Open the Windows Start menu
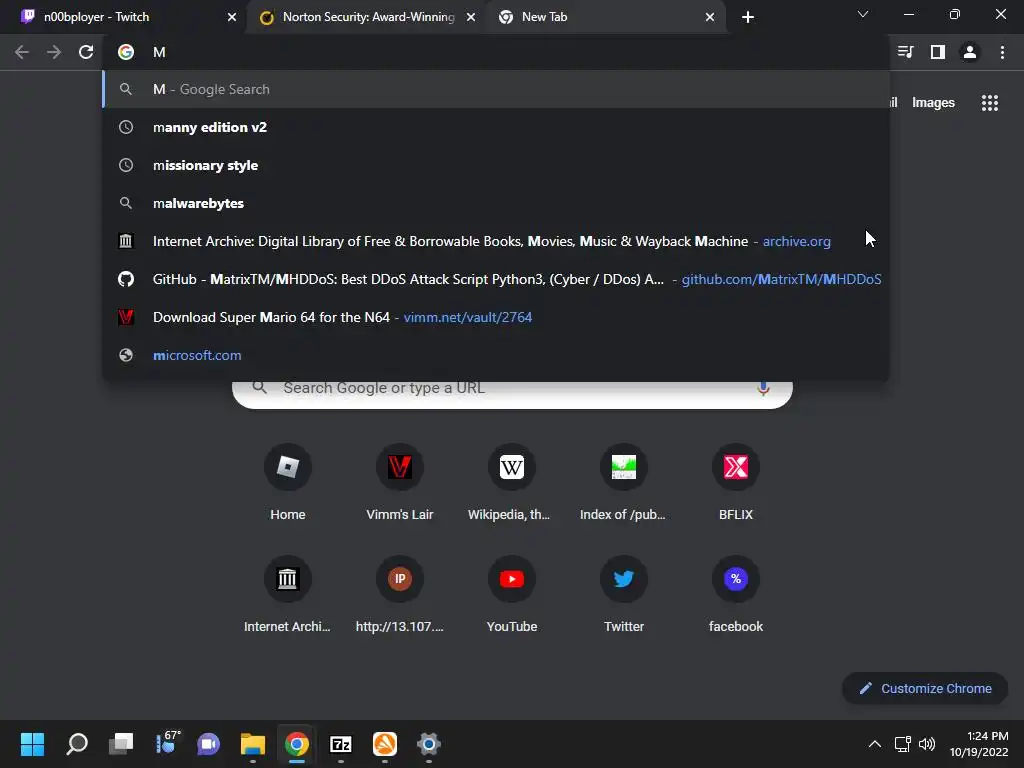 pos(32,744)
